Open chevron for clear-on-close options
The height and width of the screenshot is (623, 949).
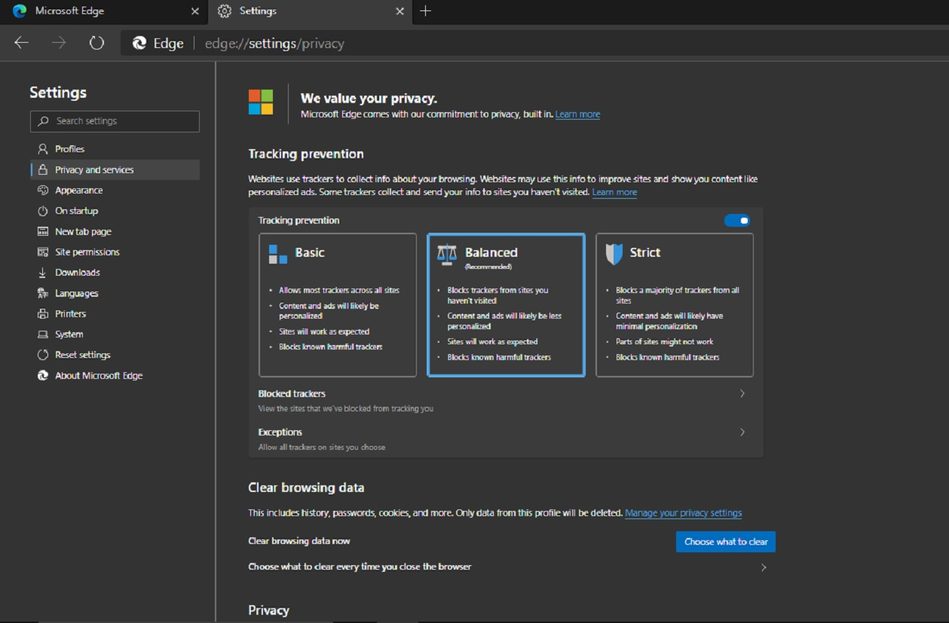point(764,567)
